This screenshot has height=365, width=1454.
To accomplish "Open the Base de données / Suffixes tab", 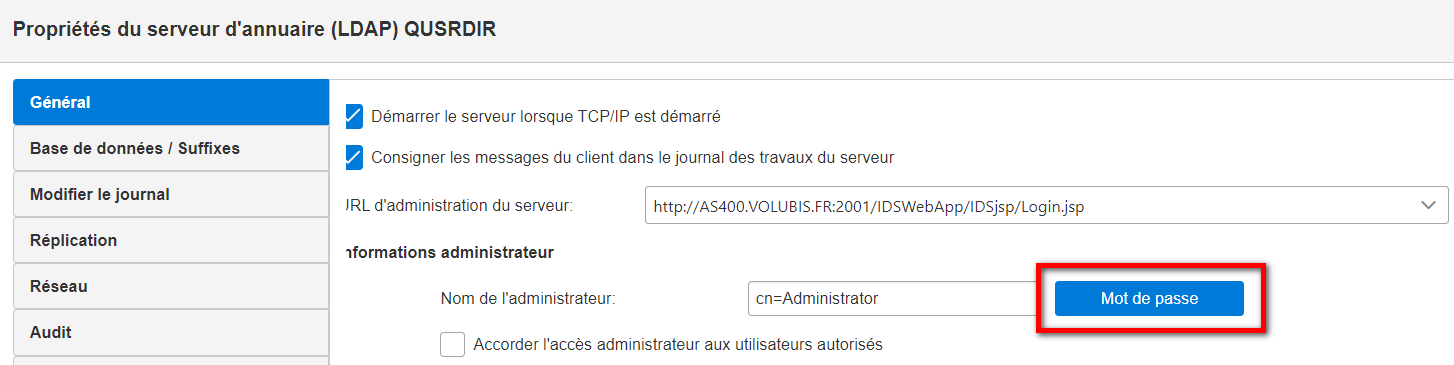I will click(x=171, y=148).
